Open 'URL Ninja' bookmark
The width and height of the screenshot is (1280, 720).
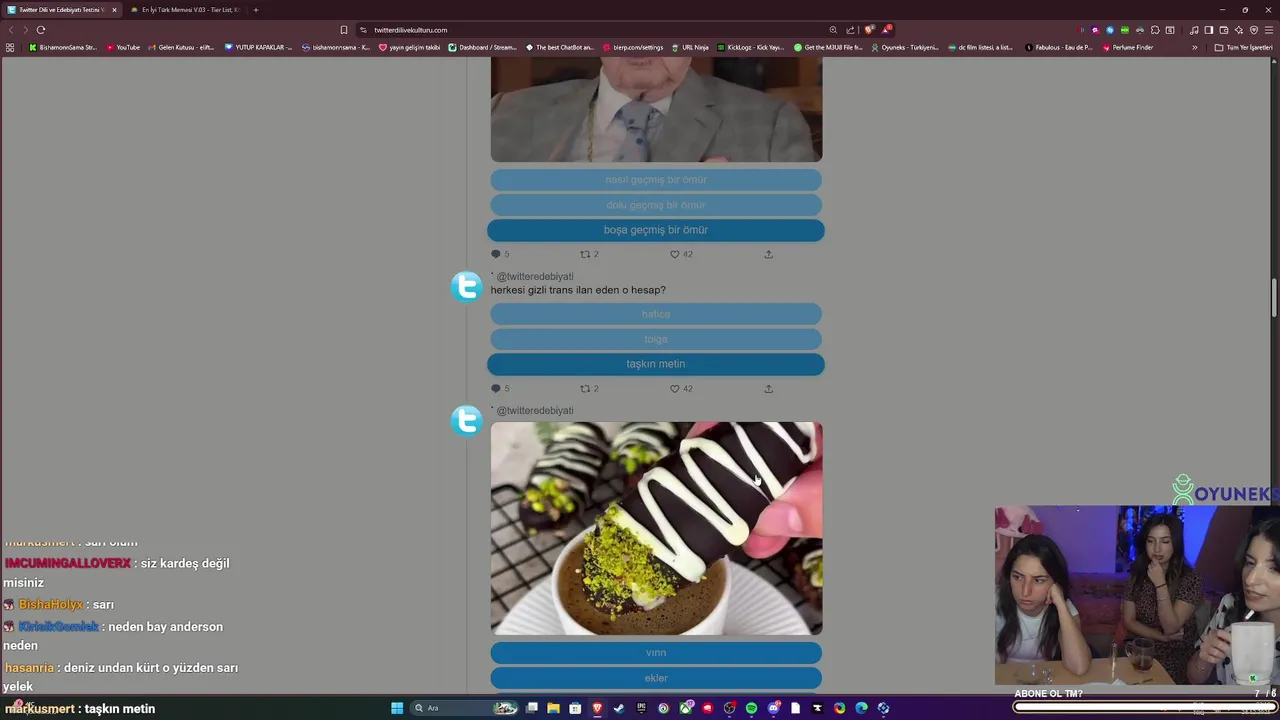tap(690, 47)
